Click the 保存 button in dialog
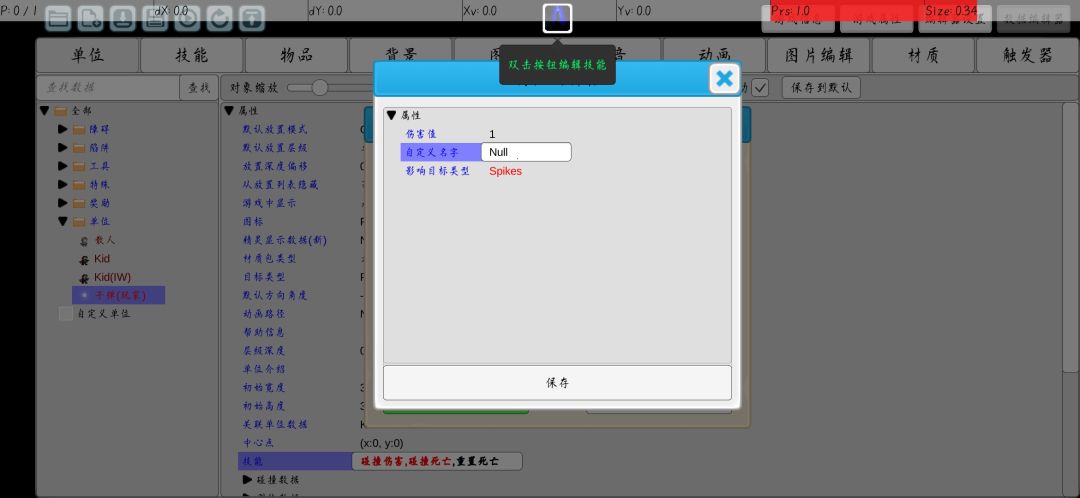 tap(557, 383)
